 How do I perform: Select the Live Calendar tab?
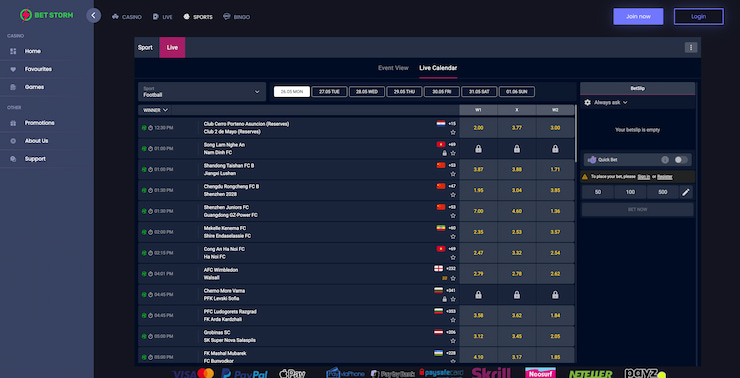[x=438, y=68]
